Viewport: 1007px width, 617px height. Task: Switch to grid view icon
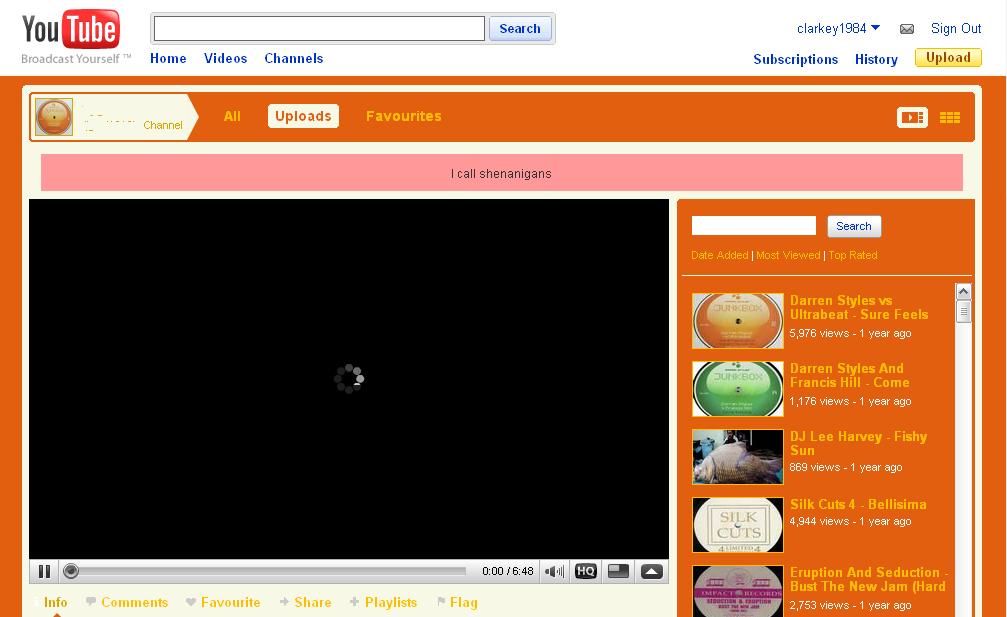(950, 117)
